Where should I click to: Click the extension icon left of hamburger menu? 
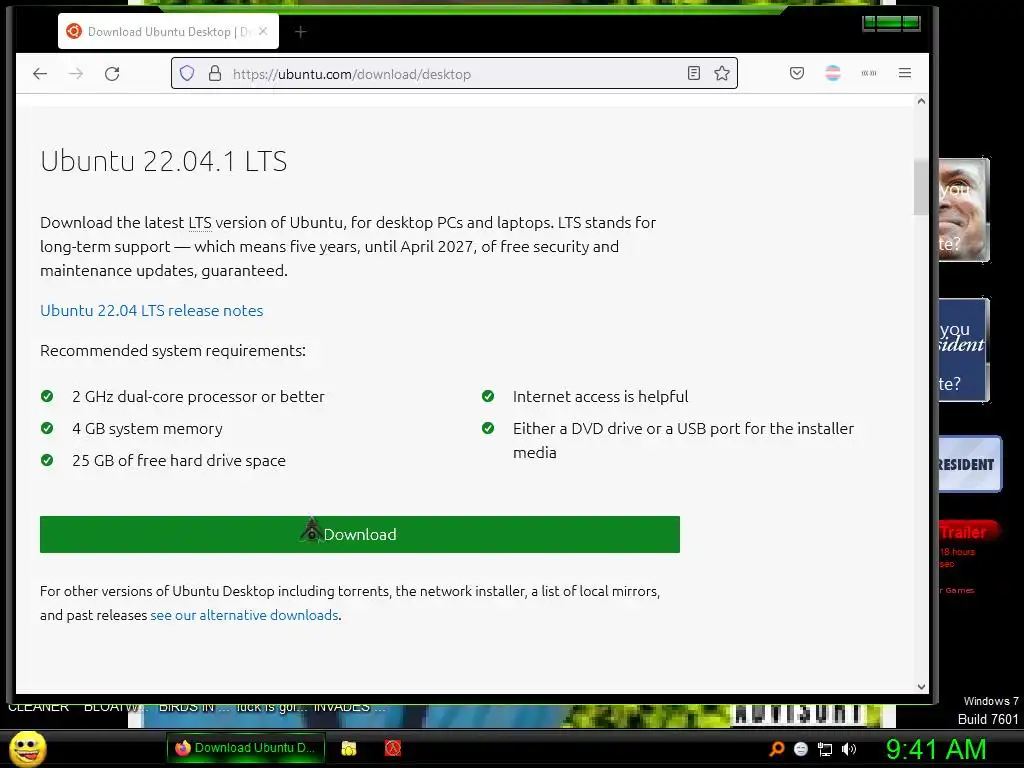click(869, 73)
